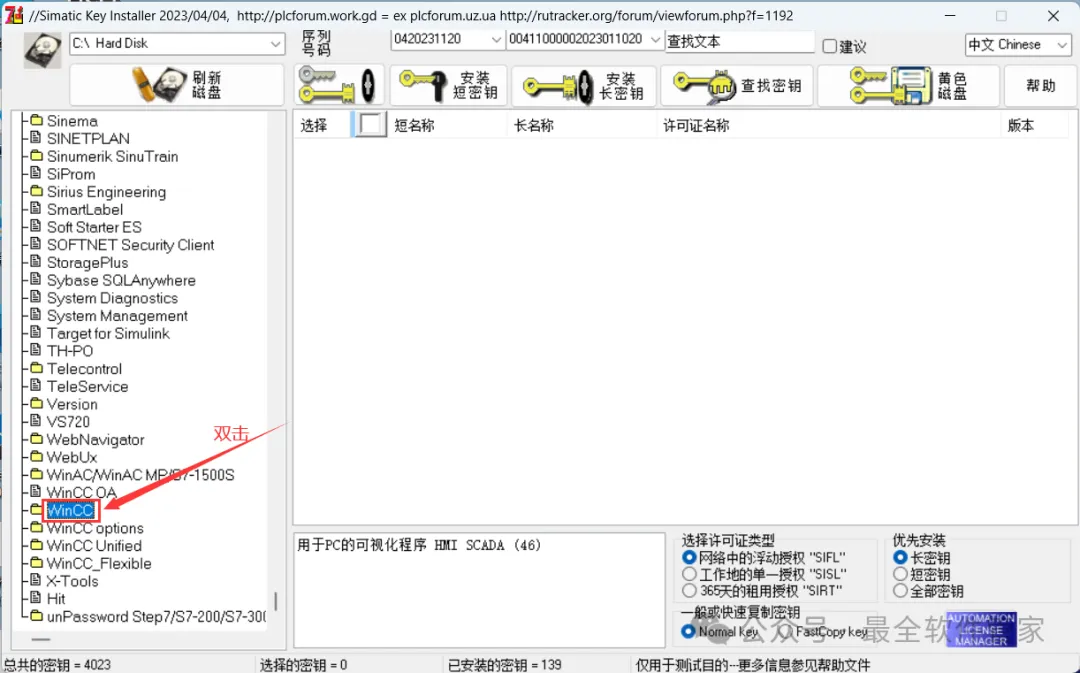This screenshot has height=673, width=1080.
Task: Select SiProm tree item
Action: 71,174
